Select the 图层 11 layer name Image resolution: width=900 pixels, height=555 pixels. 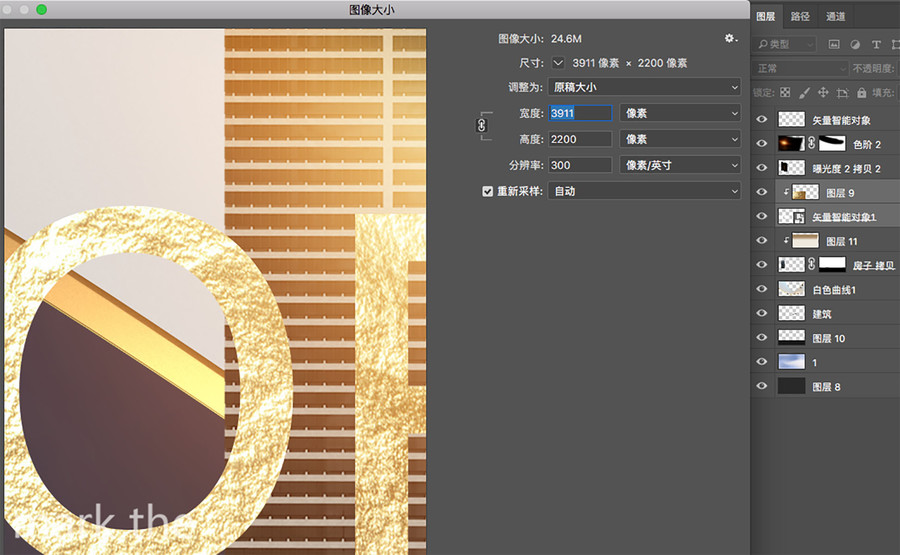point(841,242)
